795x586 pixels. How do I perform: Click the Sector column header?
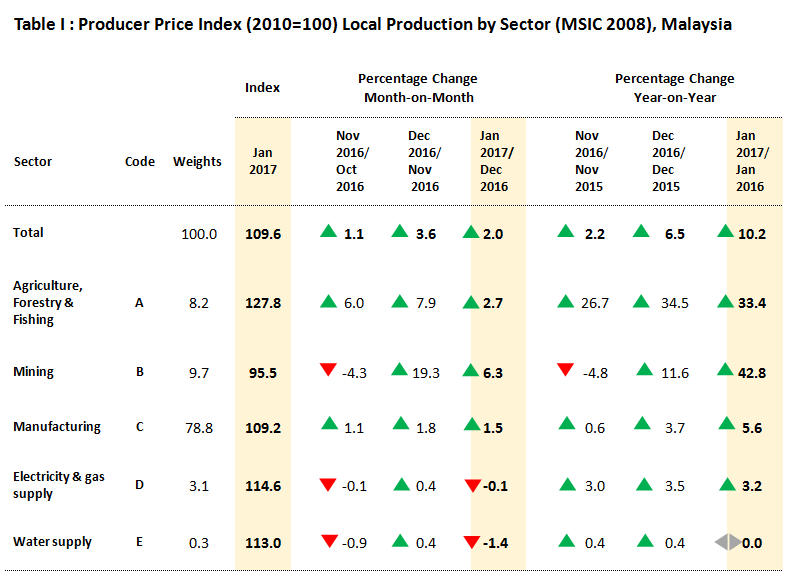pyautogui.click(x=33, y=161)
